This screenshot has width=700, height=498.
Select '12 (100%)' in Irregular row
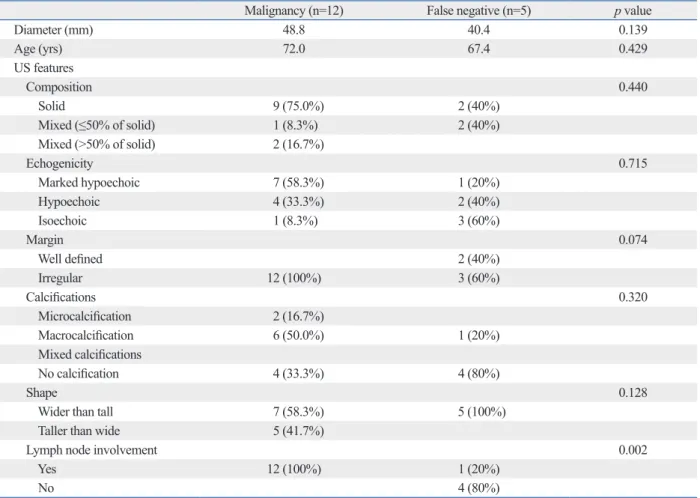[x=294, y=278]
